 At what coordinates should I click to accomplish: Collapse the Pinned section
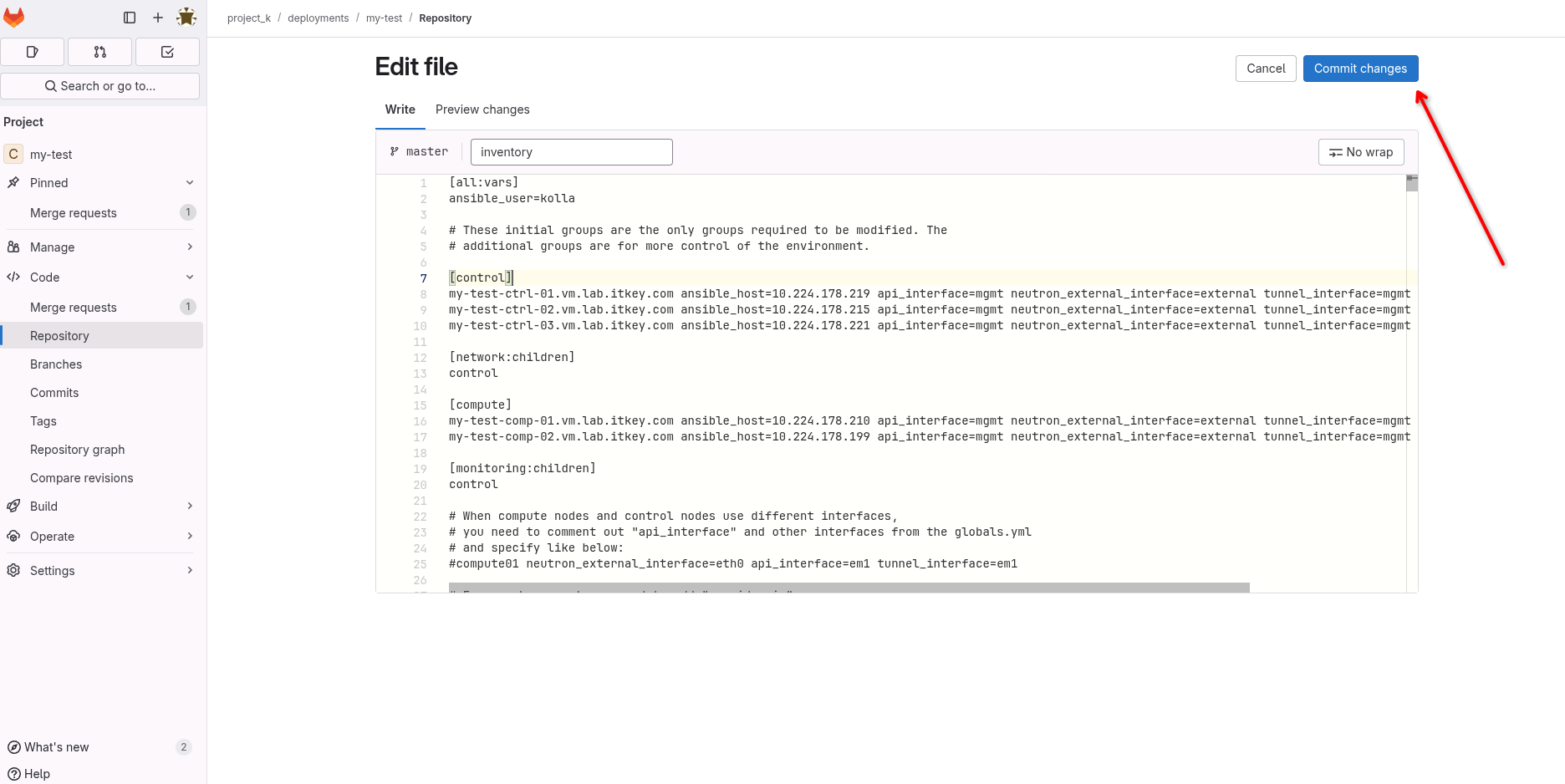[x=190, y=183]
